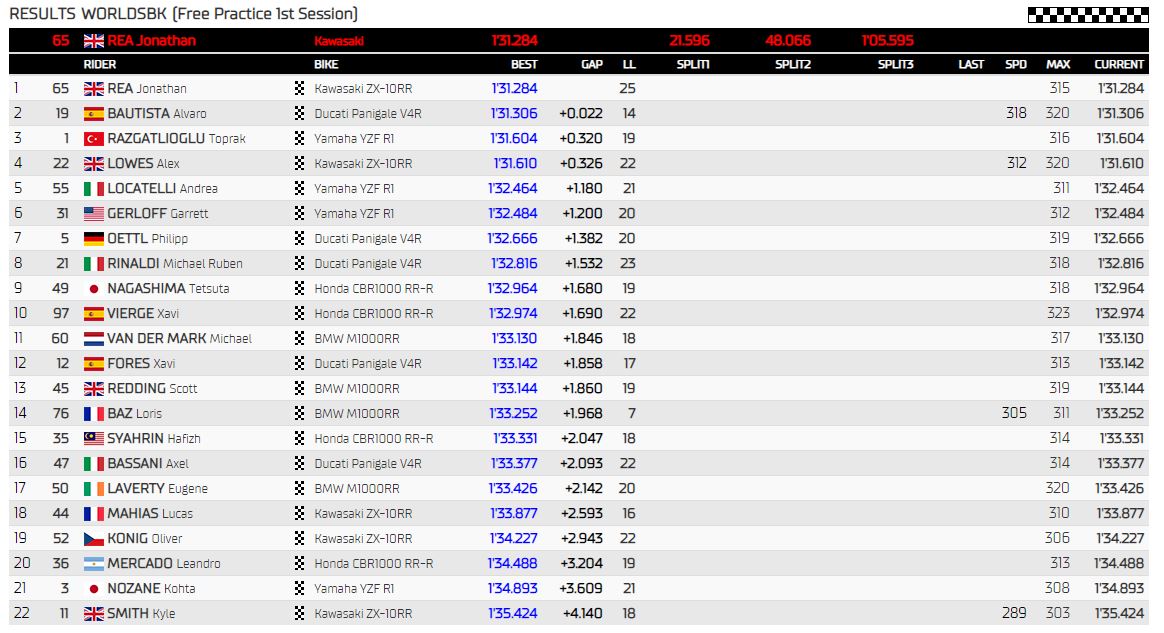The width and height of the screenshot is (1164, 633).
Task: Click the checkered status icon in REDDING Scott's row
Action: click(299, 388)
